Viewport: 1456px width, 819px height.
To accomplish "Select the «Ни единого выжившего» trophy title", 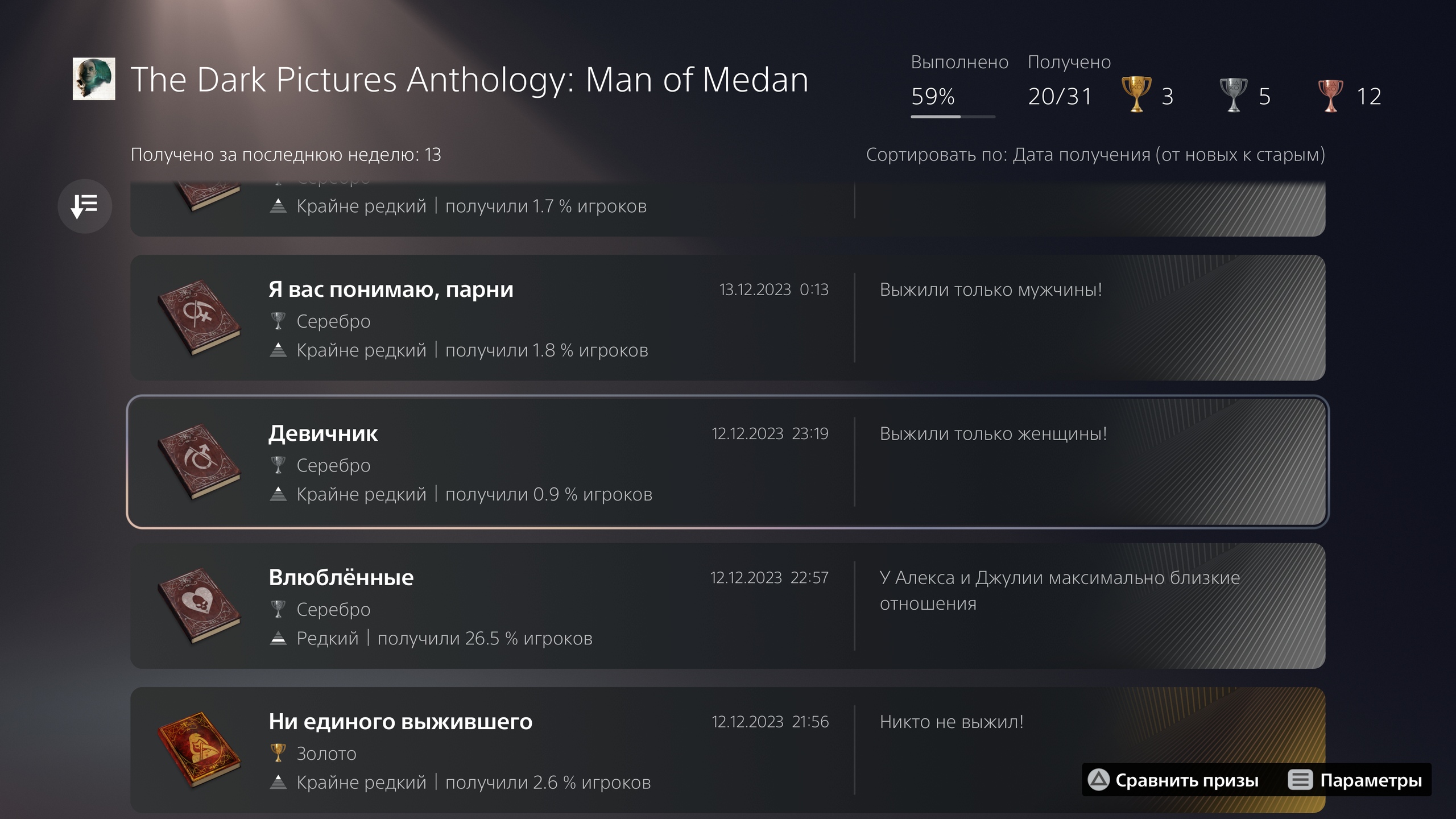I will (400, 722).
